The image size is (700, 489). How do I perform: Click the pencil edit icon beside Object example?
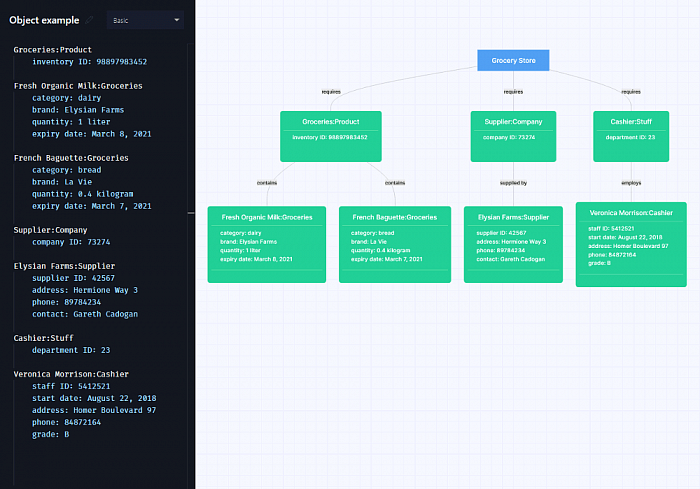pos(89,20)
